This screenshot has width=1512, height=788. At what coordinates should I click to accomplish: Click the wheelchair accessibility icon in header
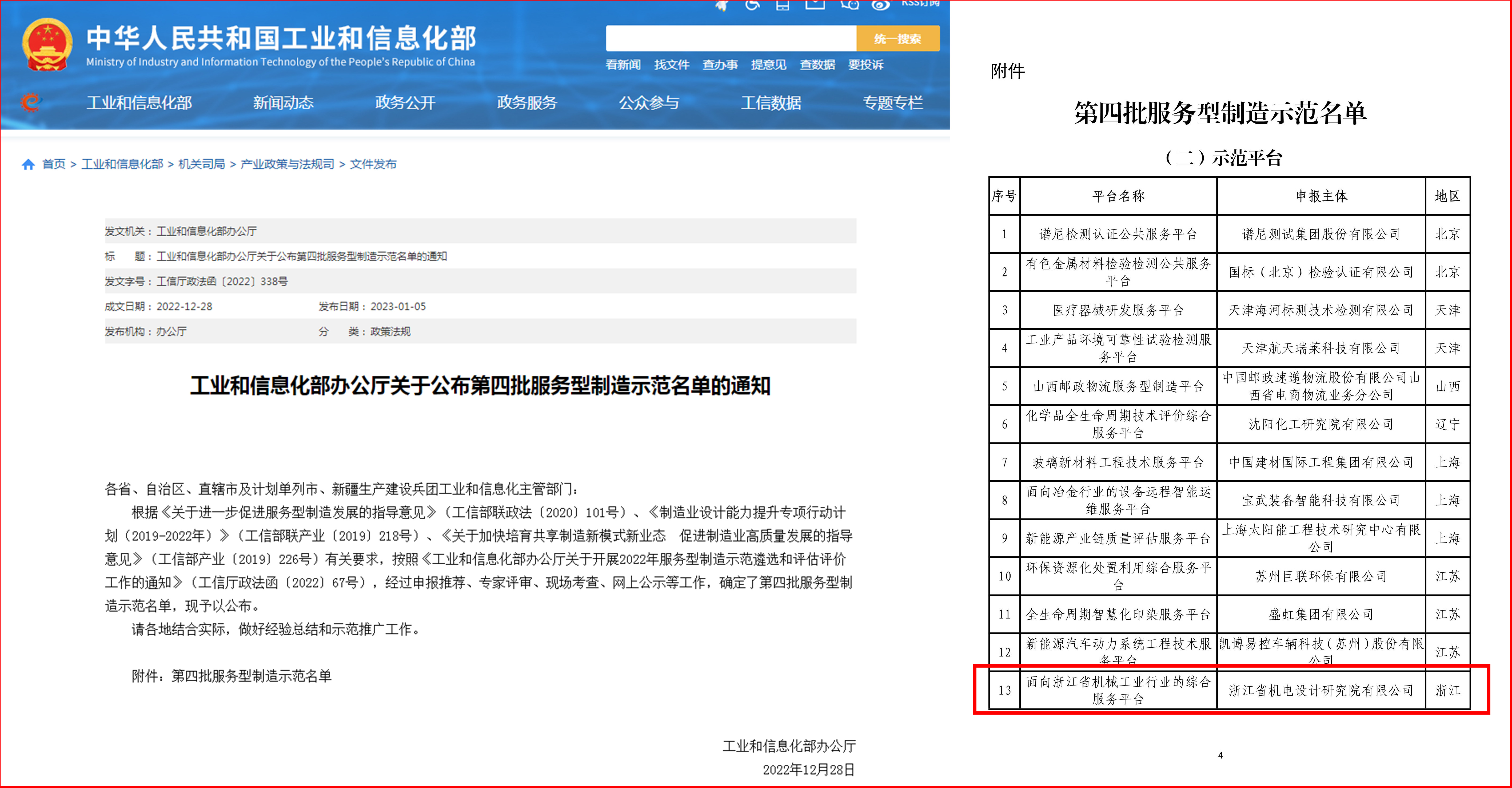[x=752, y=5]
